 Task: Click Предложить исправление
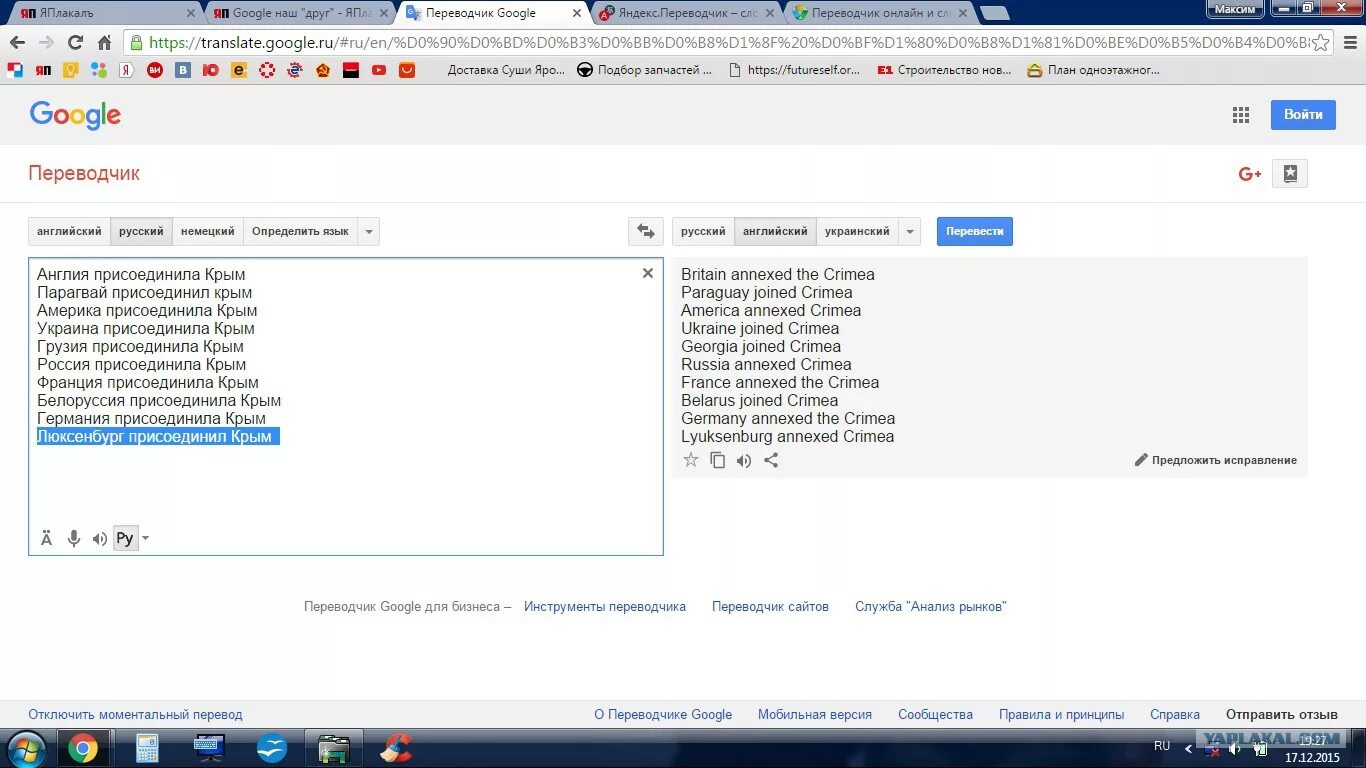click(1215, 460)
